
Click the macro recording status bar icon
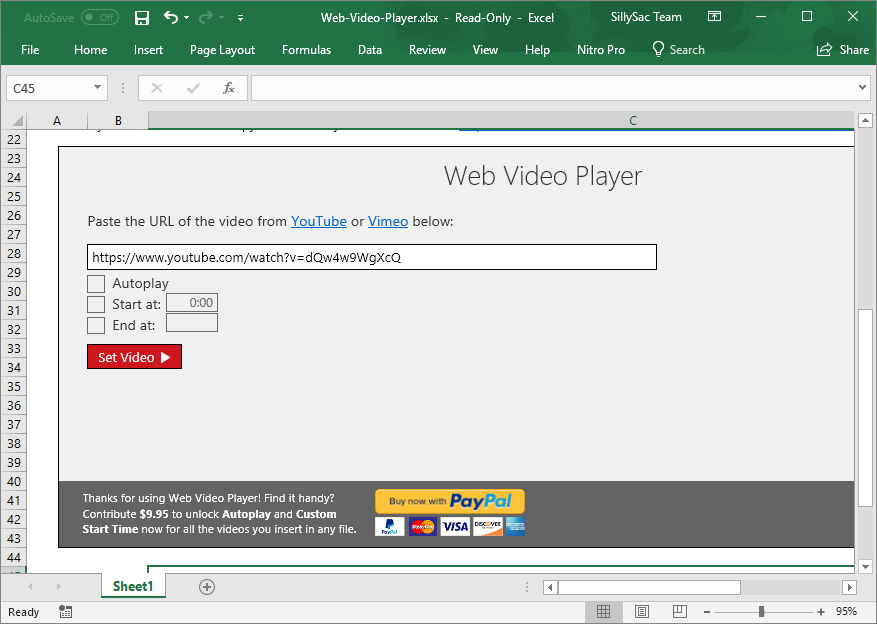(x=65, y=612)
